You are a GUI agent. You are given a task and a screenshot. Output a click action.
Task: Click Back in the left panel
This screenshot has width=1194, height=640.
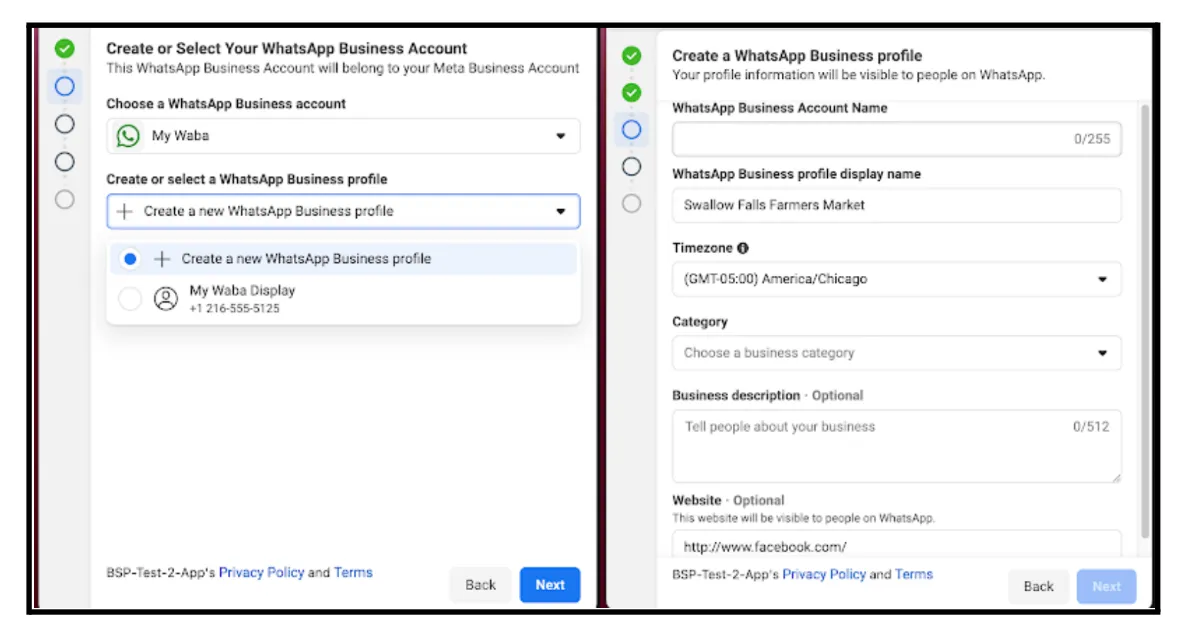[x=480, y=585]
